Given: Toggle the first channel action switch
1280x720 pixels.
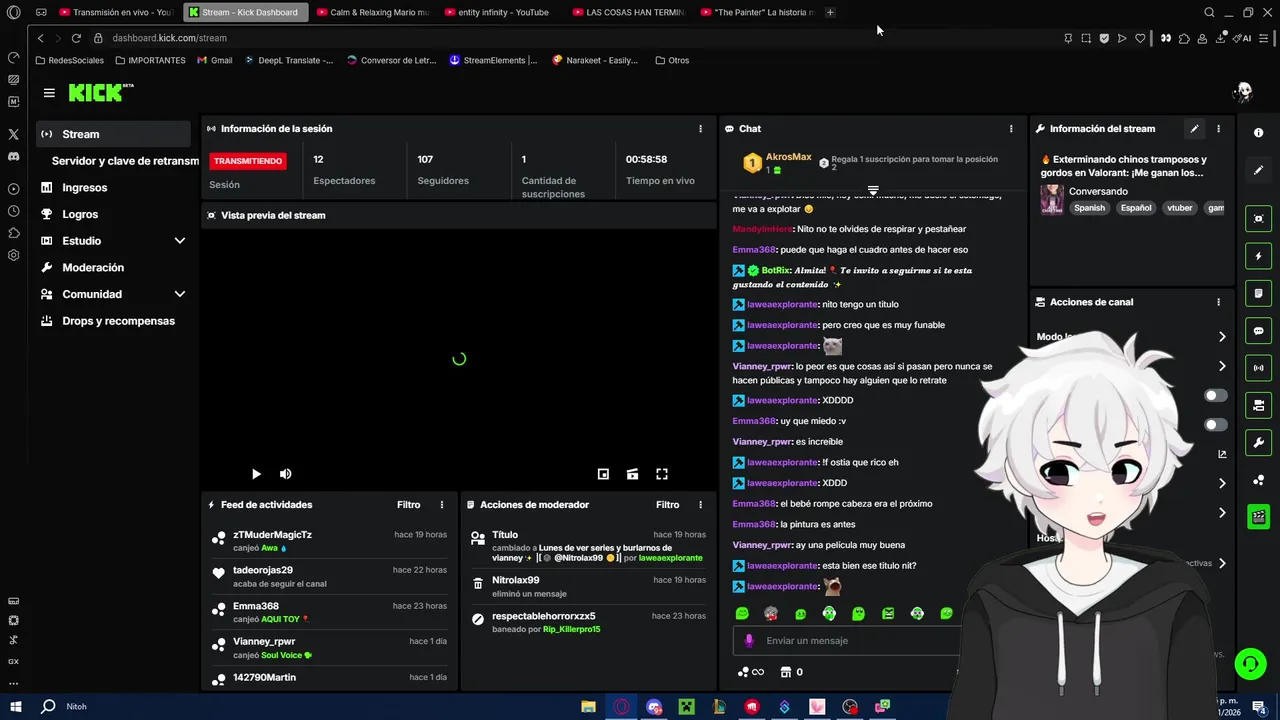Looking at the screenshot, I should tap(1216, 396).
